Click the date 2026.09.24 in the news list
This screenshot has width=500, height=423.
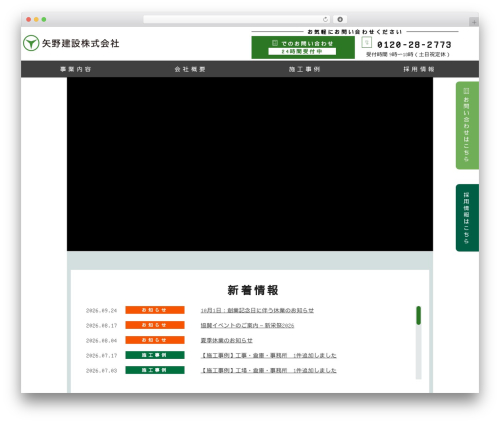(101, 311)
